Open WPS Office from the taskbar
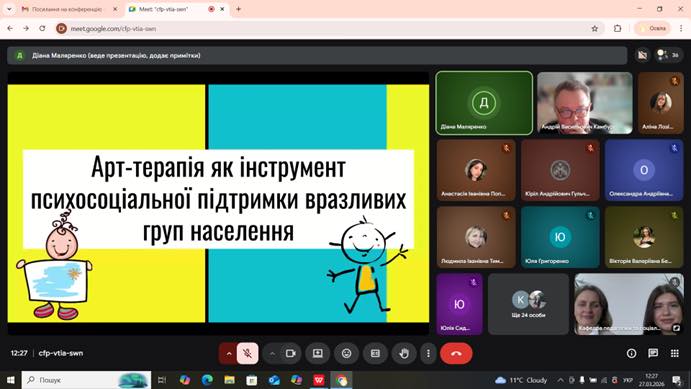 click(x=319, y=380)
